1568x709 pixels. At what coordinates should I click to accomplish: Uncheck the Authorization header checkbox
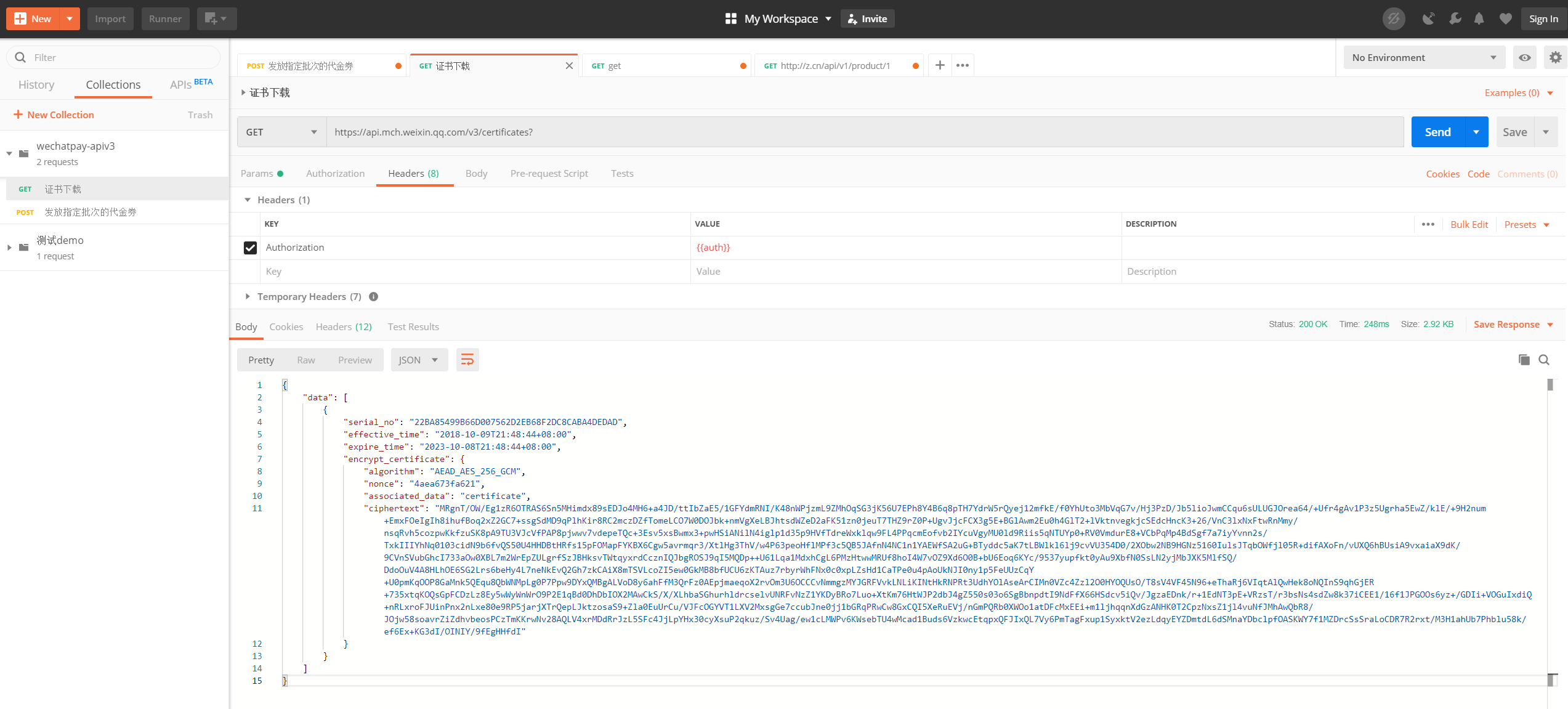coord(250,248)
